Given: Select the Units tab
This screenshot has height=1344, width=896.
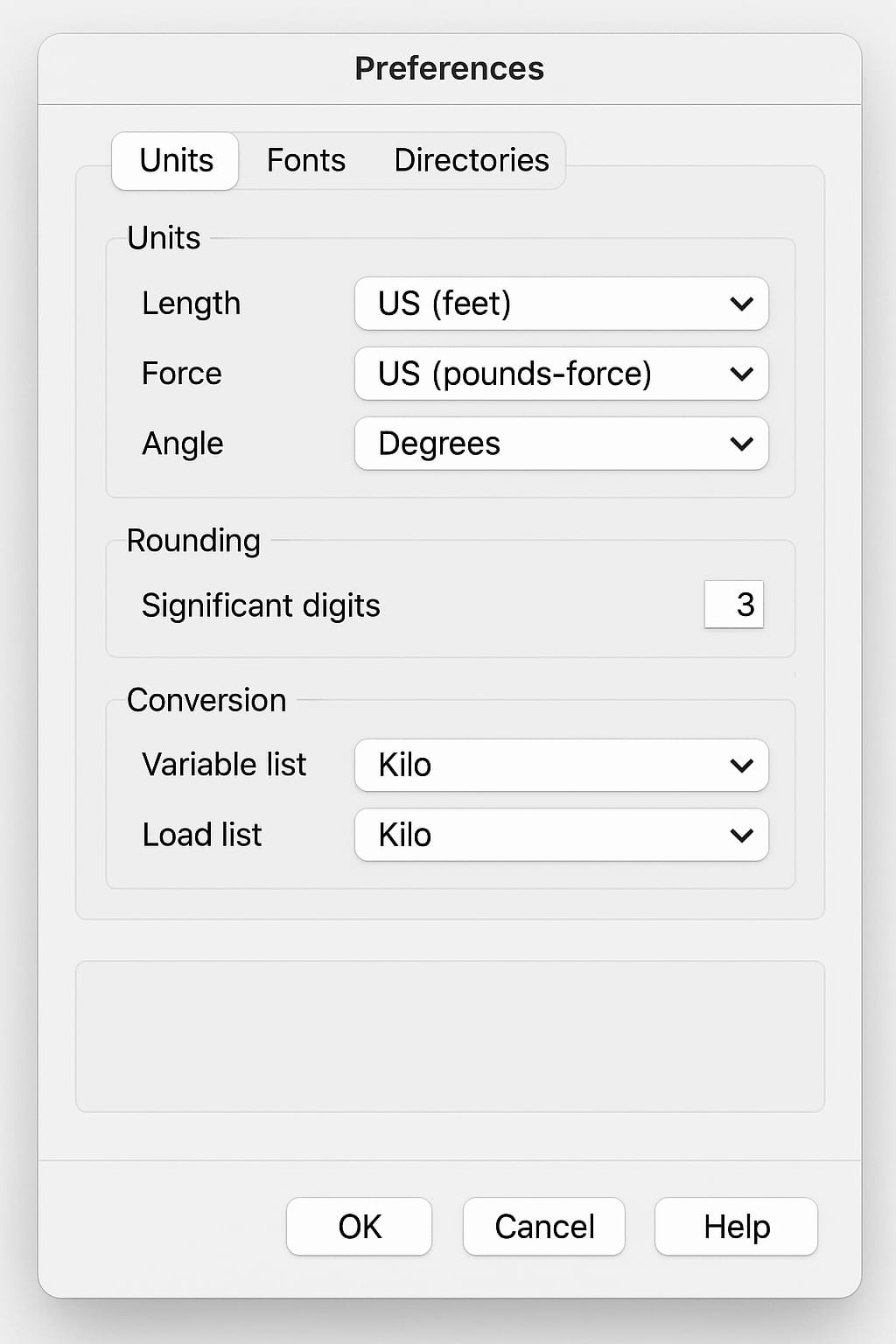Looking at the screenshot, I should coord(176,161).
